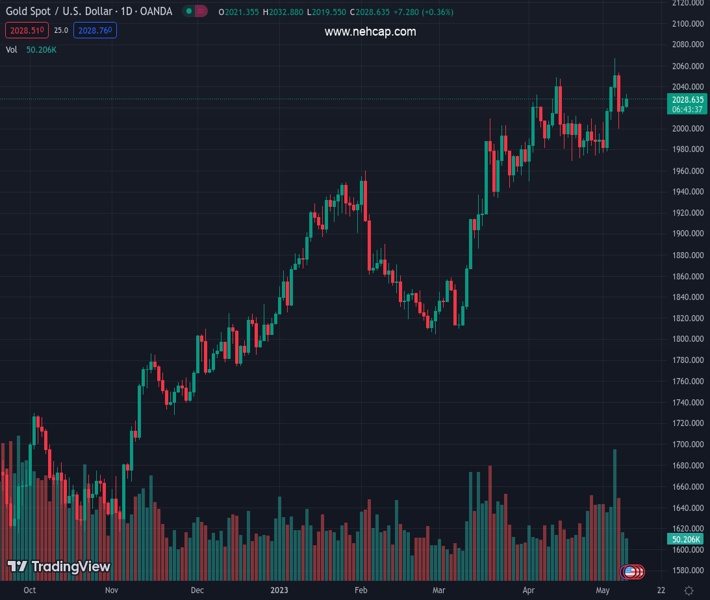710x600 pixels.
Task: Click the blue buy price 2028.76 button
Action: [x=96, y=30]
